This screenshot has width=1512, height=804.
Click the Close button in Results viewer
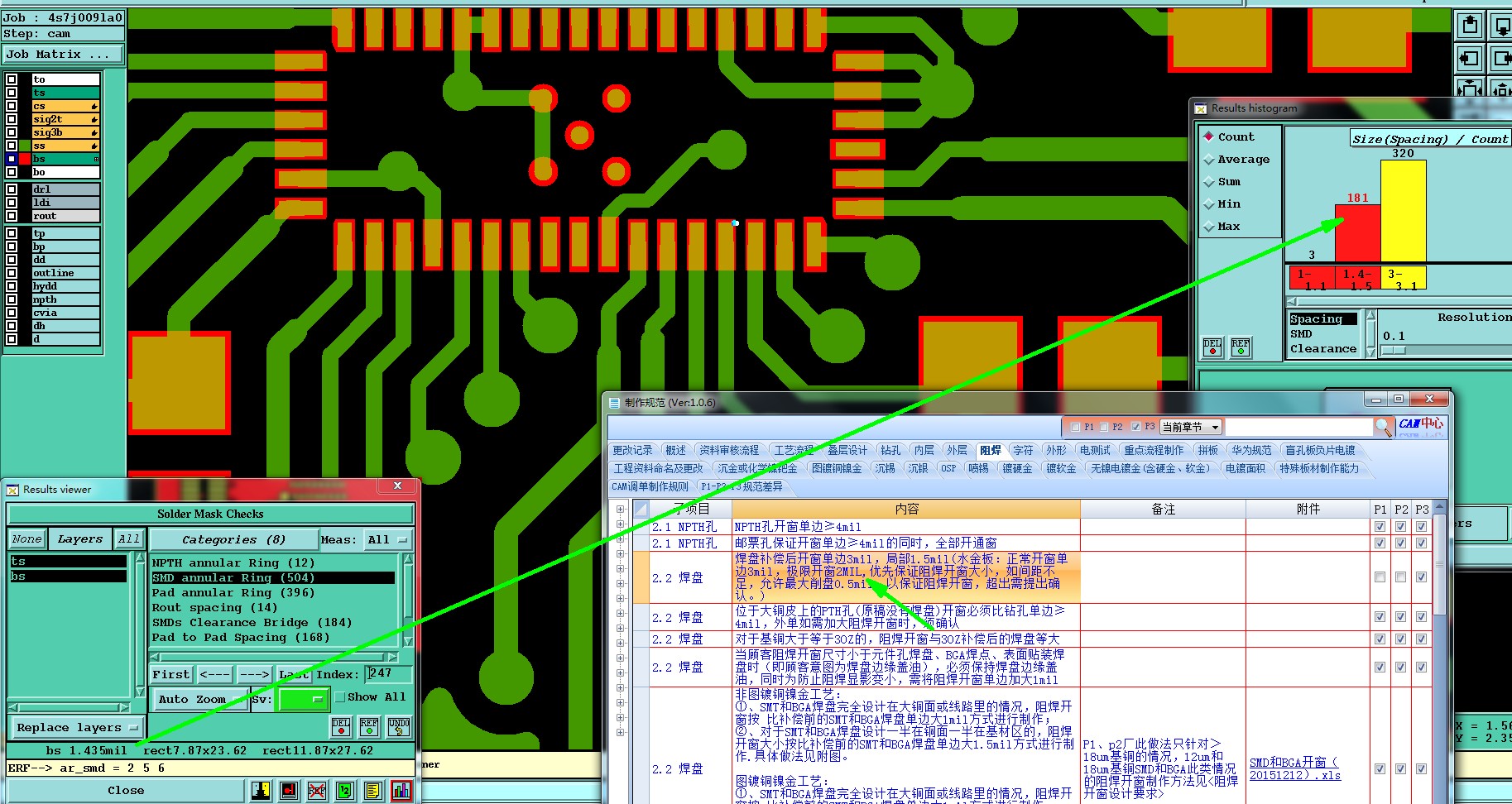point(126,791)
